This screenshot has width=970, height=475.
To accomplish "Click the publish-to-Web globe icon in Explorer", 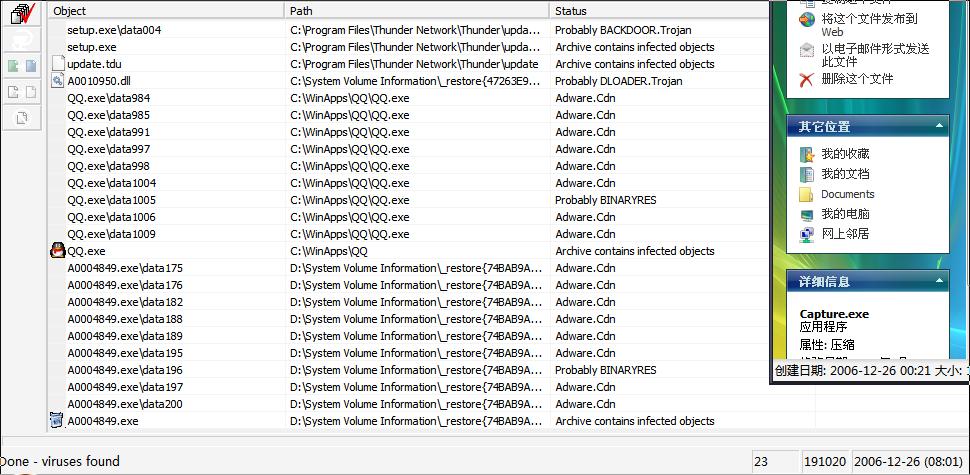I will [x=806, y=20].
